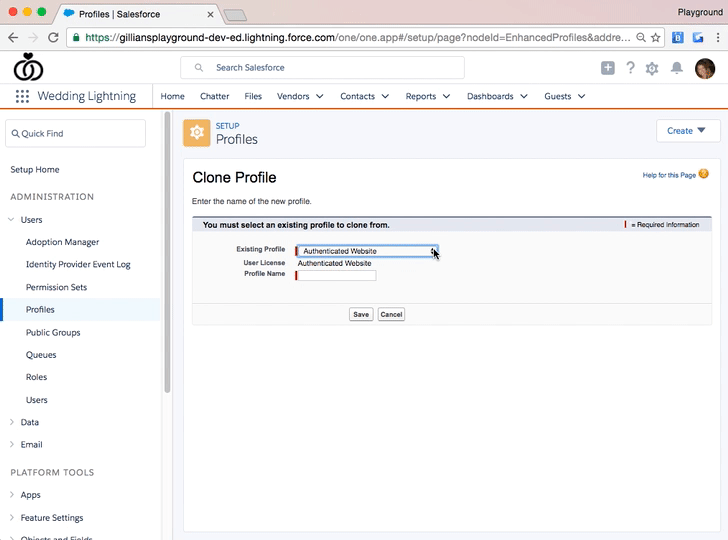Click the secure padlock icon
This screenshot has width=728, height=540.
pyautogui.click(x=76, y=38)
